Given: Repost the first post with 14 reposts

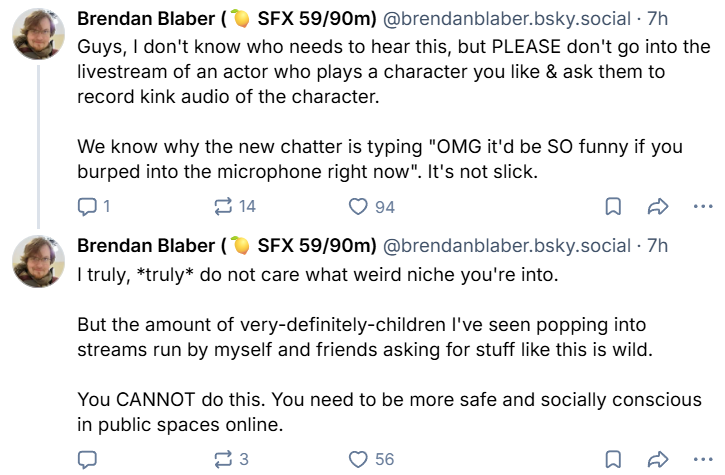Looking at the screenshot, I should click(235, 206).
